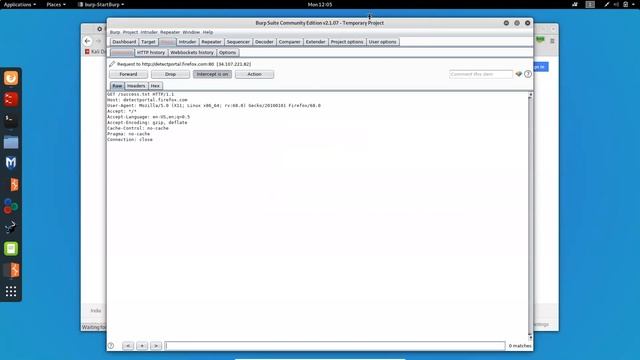The image size is (640, 360).
Task: Show all applications grid in dock
Action: click(11, 291)
